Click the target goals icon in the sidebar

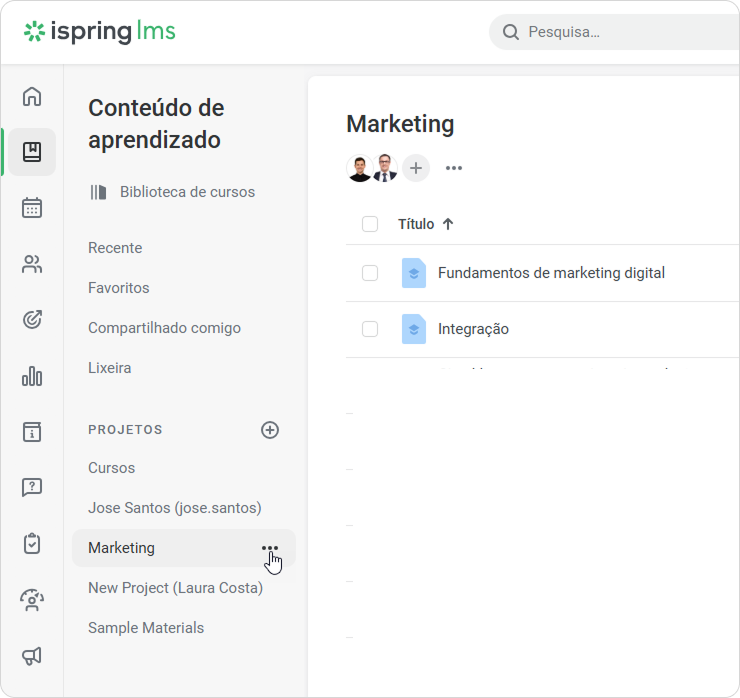32,320
